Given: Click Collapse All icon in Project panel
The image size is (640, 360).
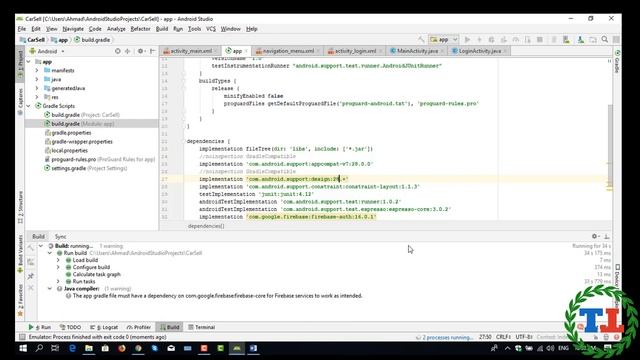Looking at the screenshot, I should click(128, 51).
